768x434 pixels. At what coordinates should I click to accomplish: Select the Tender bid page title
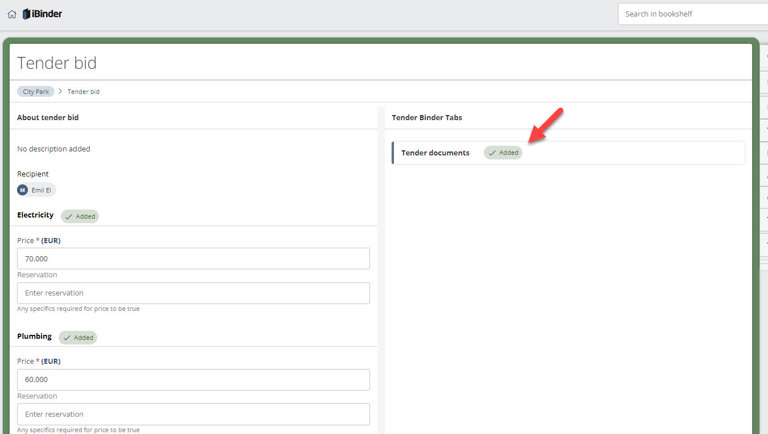[x=57, y=63]
